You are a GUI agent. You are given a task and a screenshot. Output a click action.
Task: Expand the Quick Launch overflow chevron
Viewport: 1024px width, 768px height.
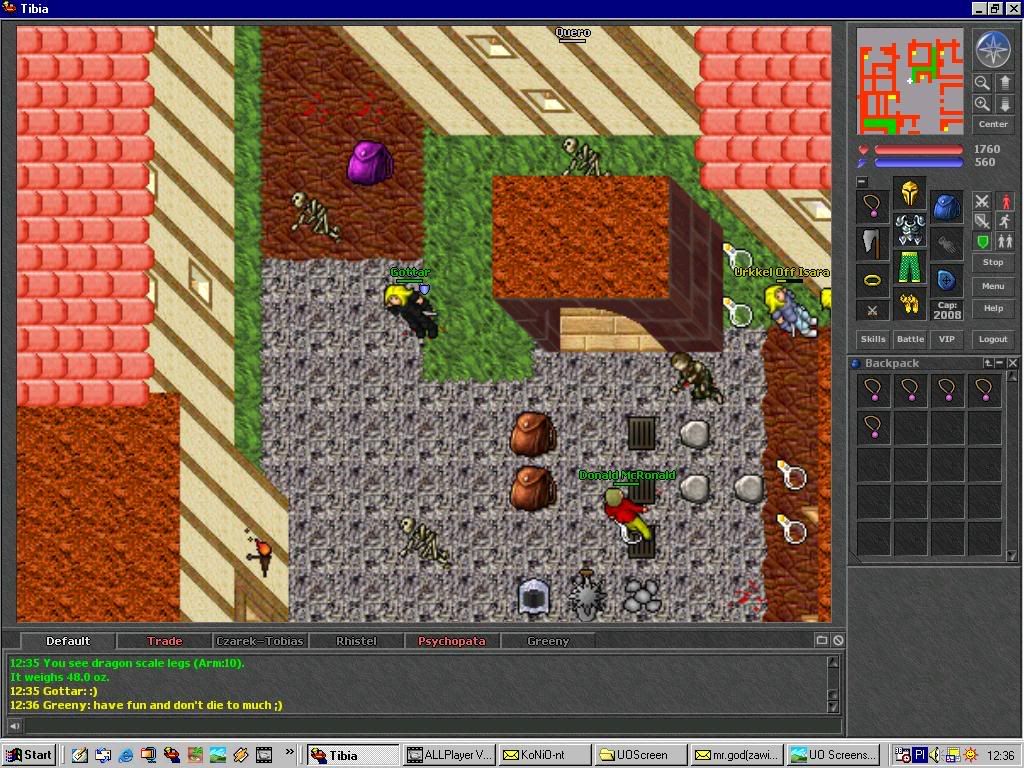click(x=289, y=753)
